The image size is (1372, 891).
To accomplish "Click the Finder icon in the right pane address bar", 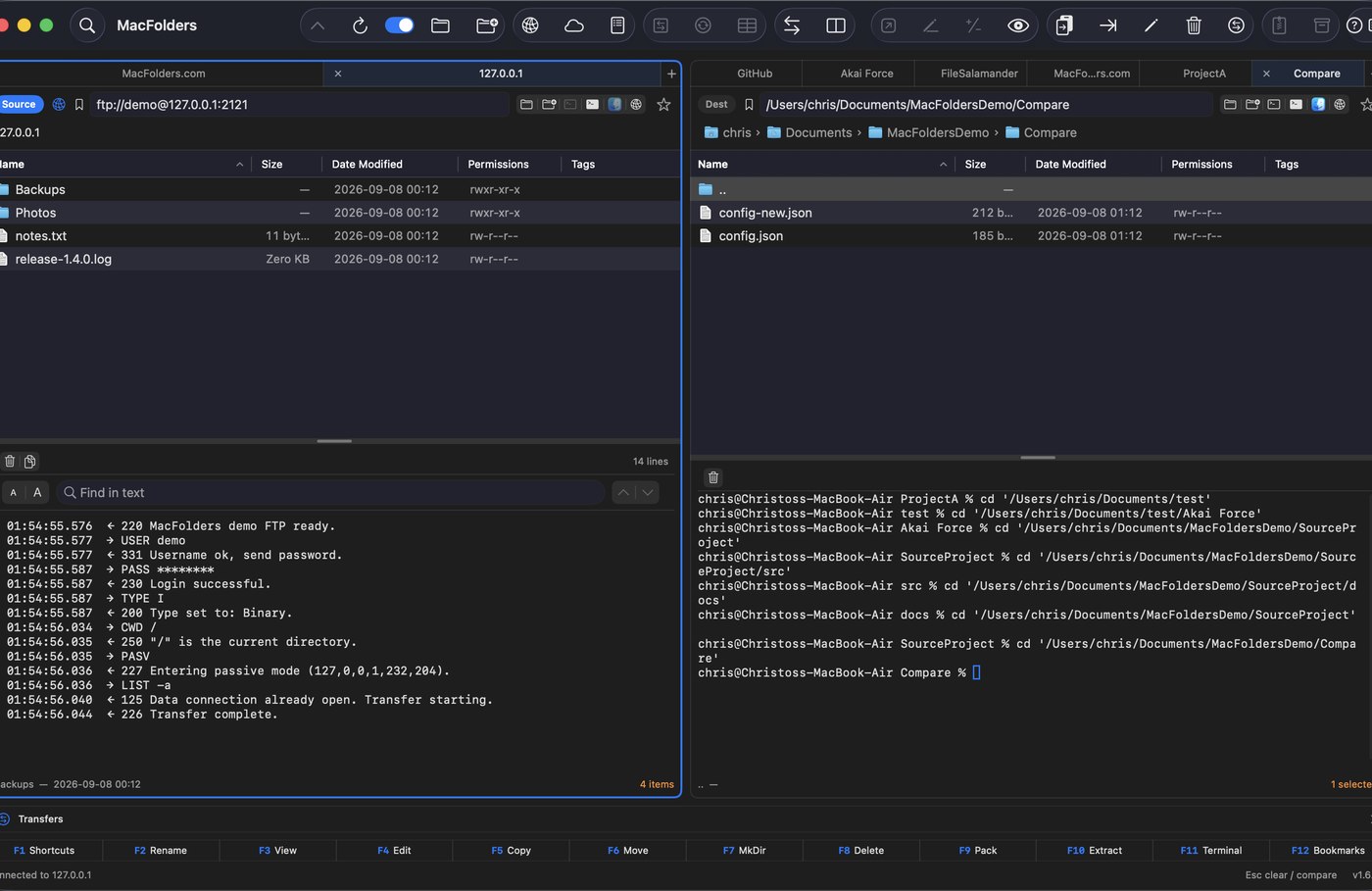I will pos(1318,104).
